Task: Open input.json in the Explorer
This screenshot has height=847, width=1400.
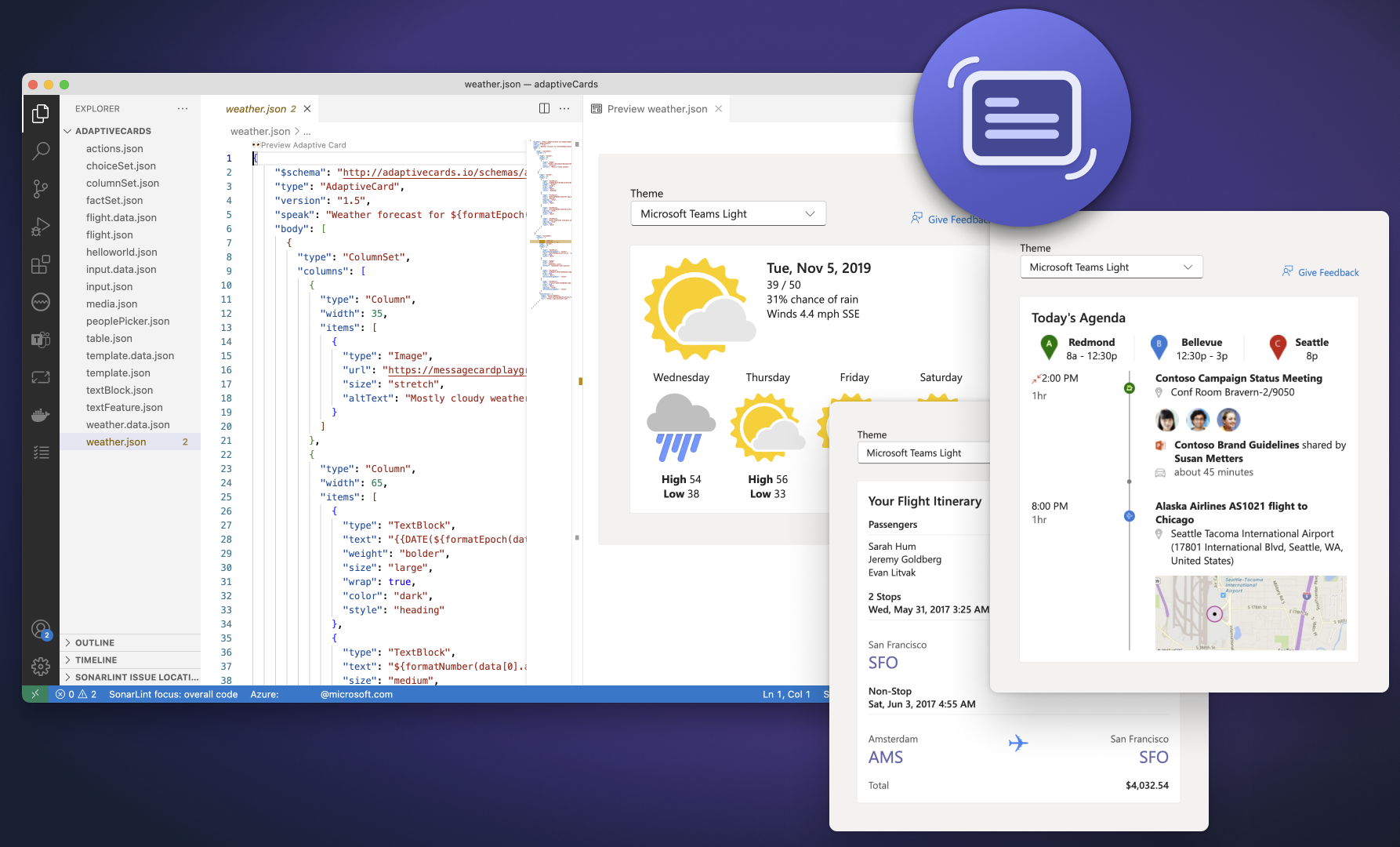Action: coord(130,286)
